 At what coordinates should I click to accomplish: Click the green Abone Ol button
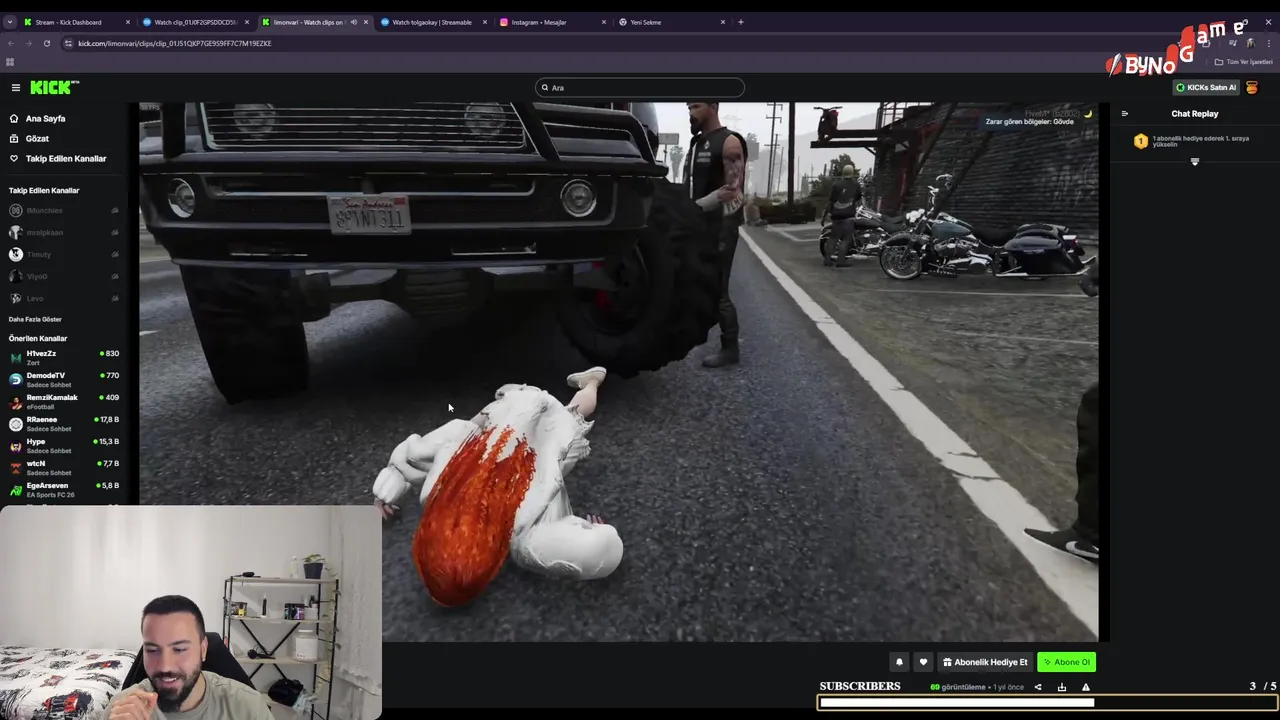point(1066,662)
